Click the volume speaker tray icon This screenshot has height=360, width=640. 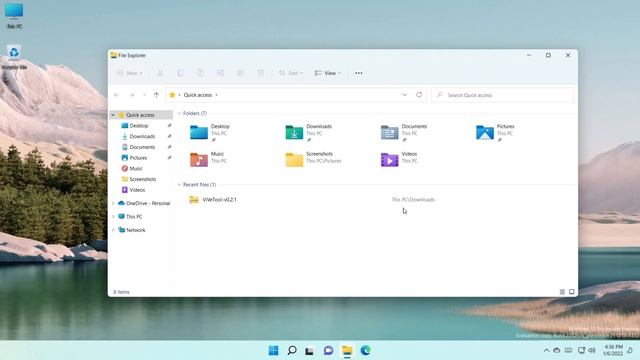pos(592,350)
